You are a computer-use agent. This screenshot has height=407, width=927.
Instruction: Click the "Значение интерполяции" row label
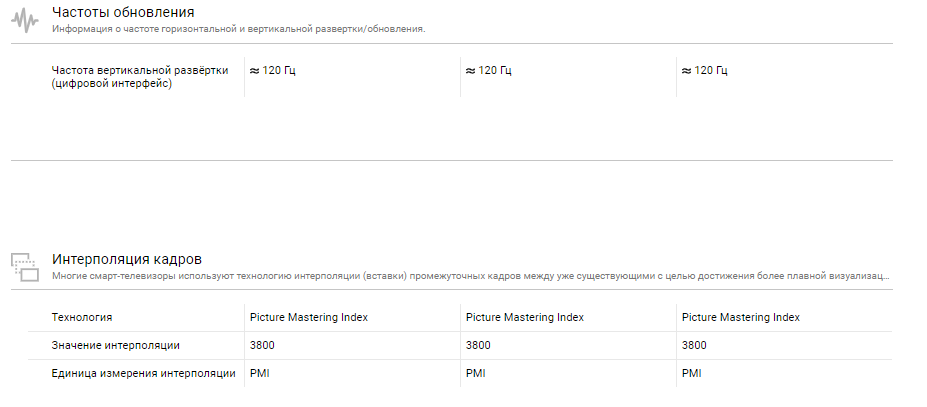pyautogui.click(x=115, y=345)
